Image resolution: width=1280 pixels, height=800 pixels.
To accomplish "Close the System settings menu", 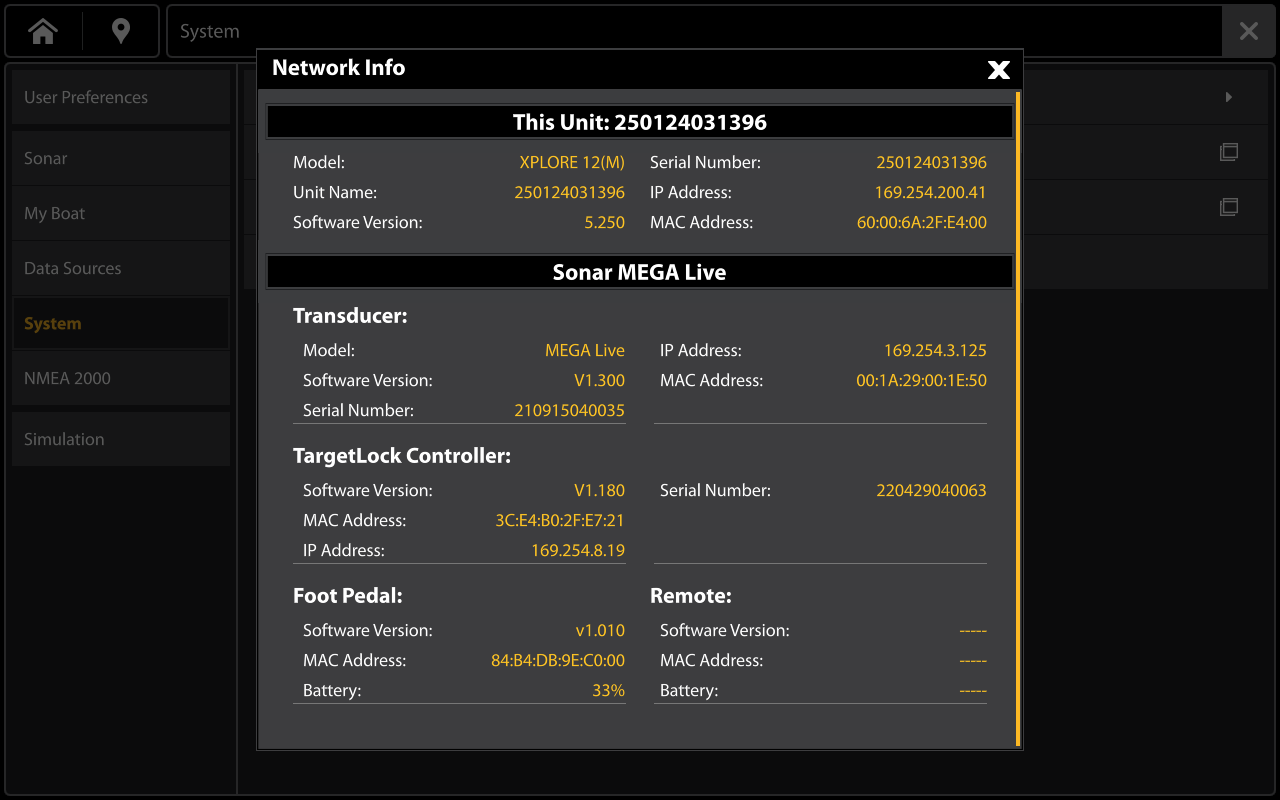I will pos(1248,31).
